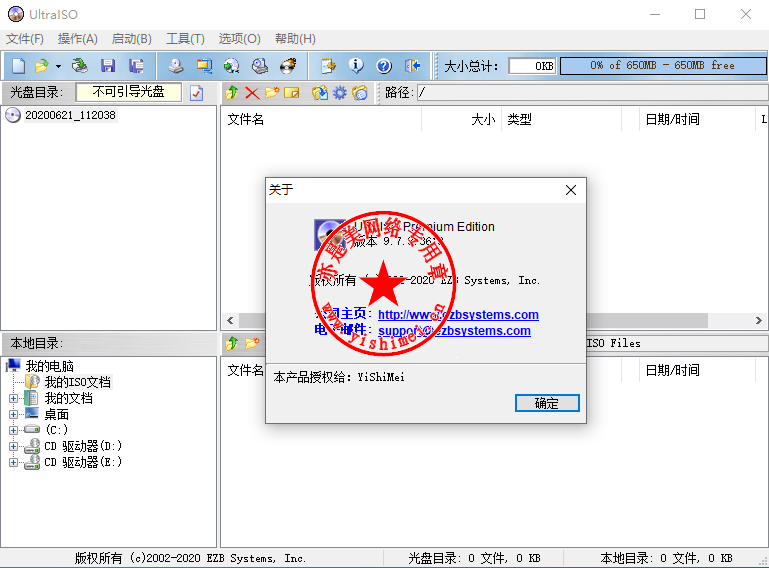
Task: Click the Extract files icon
Action: pyautogui.click(x=320, y=93)
